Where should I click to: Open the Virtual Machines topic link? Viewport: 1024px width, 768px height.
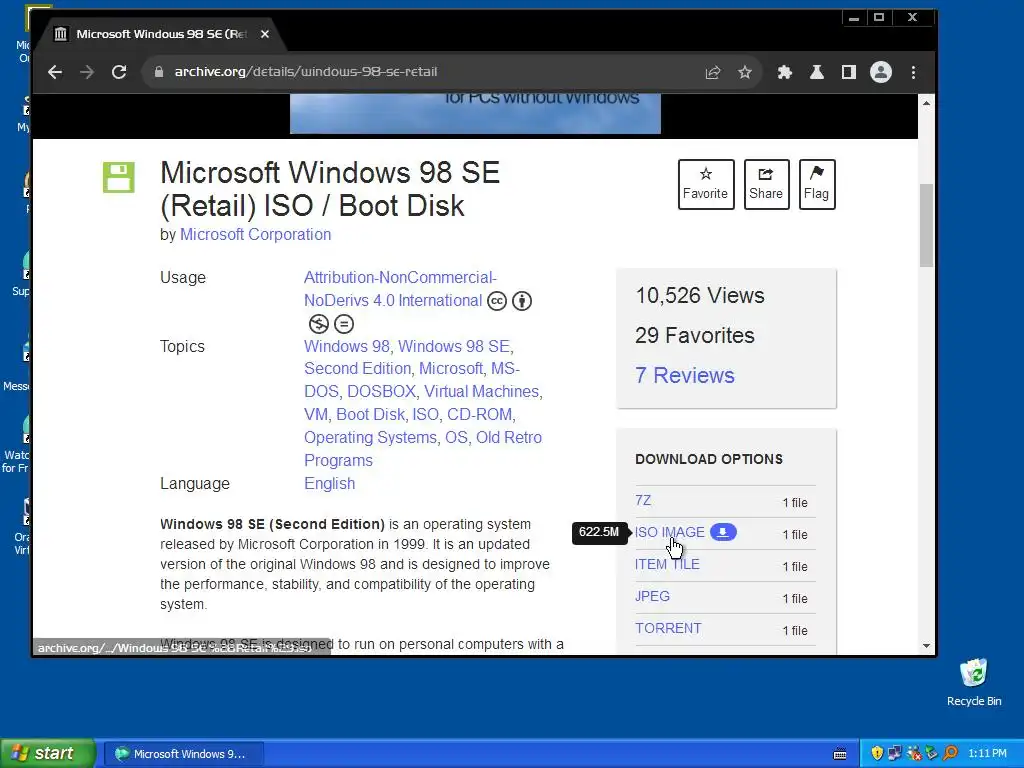click(482, 392)
